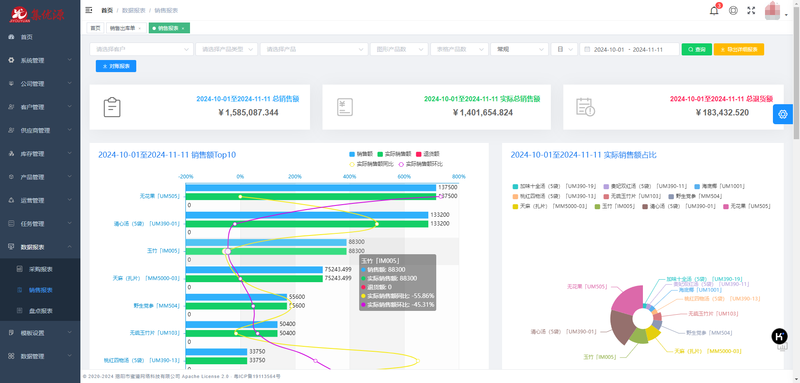The image size is (800, 383).
Task: Open the 图形产品数 dropdown
Action: 399,49
